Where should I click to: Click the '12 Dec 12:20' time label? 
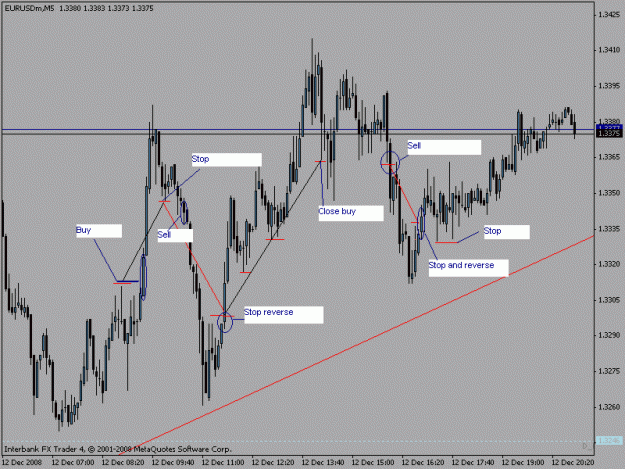point(273,462)
